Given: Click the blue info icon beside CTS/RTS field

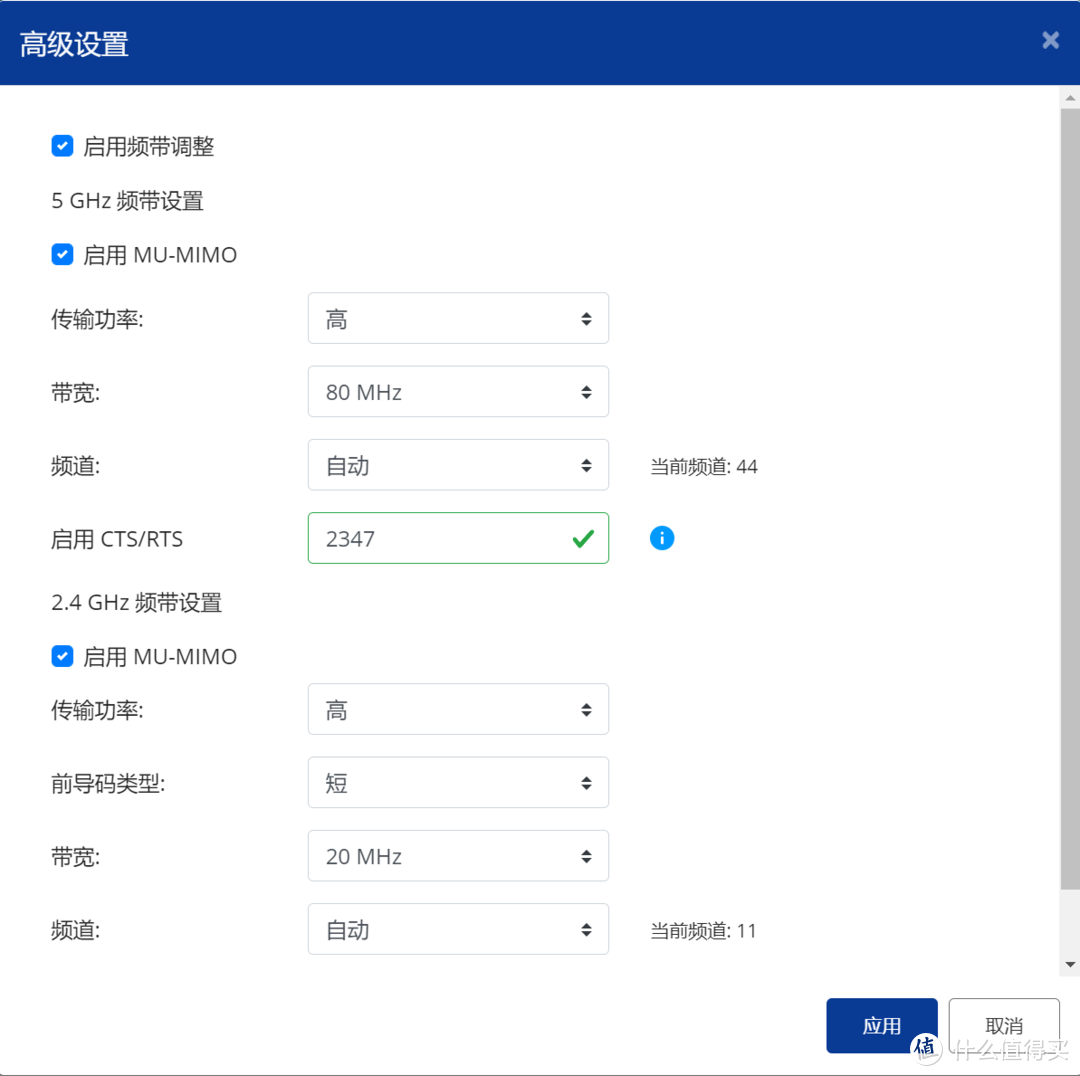Looking at the screenshot, I should [x=661, y=538].
